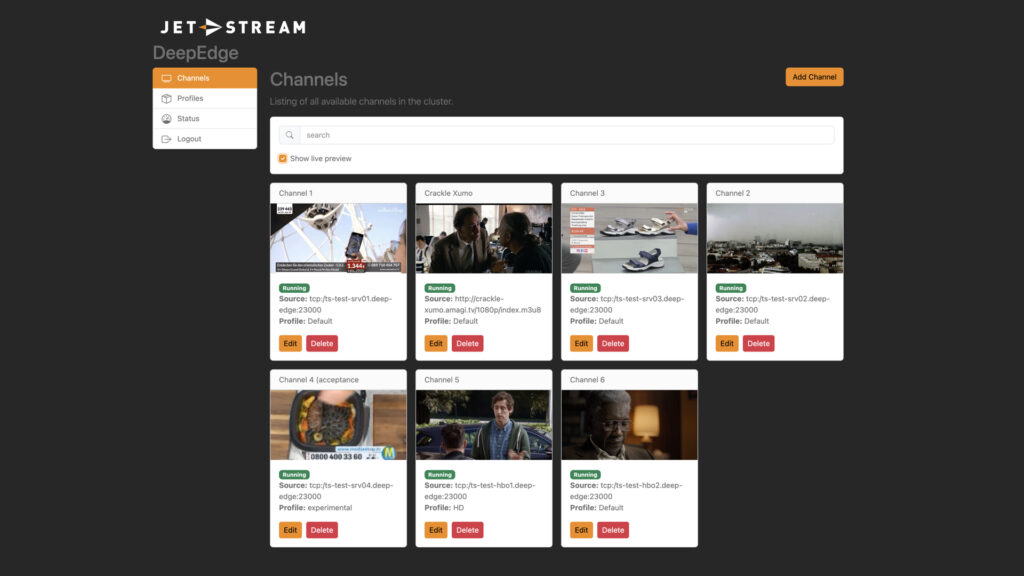Click the monitor icon beside Channels
Screen dimensions: 1024x576
click(166, 78)
